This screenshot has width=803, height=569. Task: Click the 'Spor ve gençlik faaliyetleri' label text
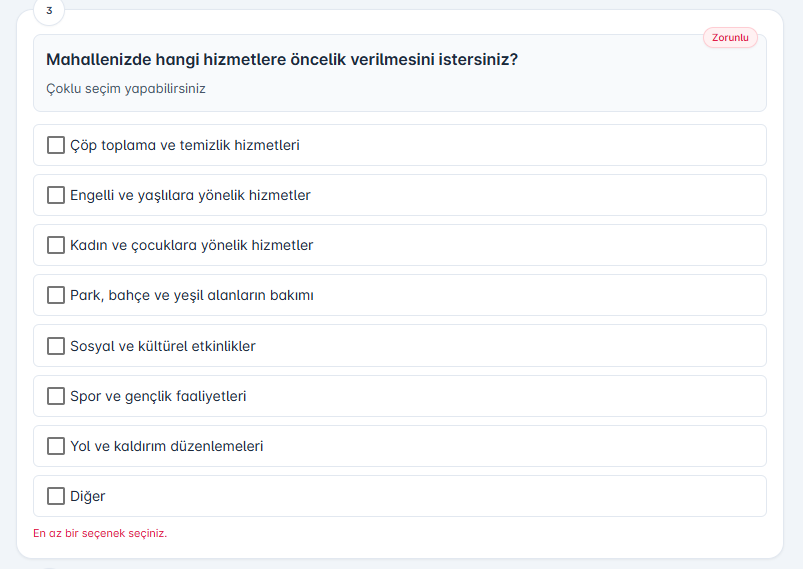158,396
